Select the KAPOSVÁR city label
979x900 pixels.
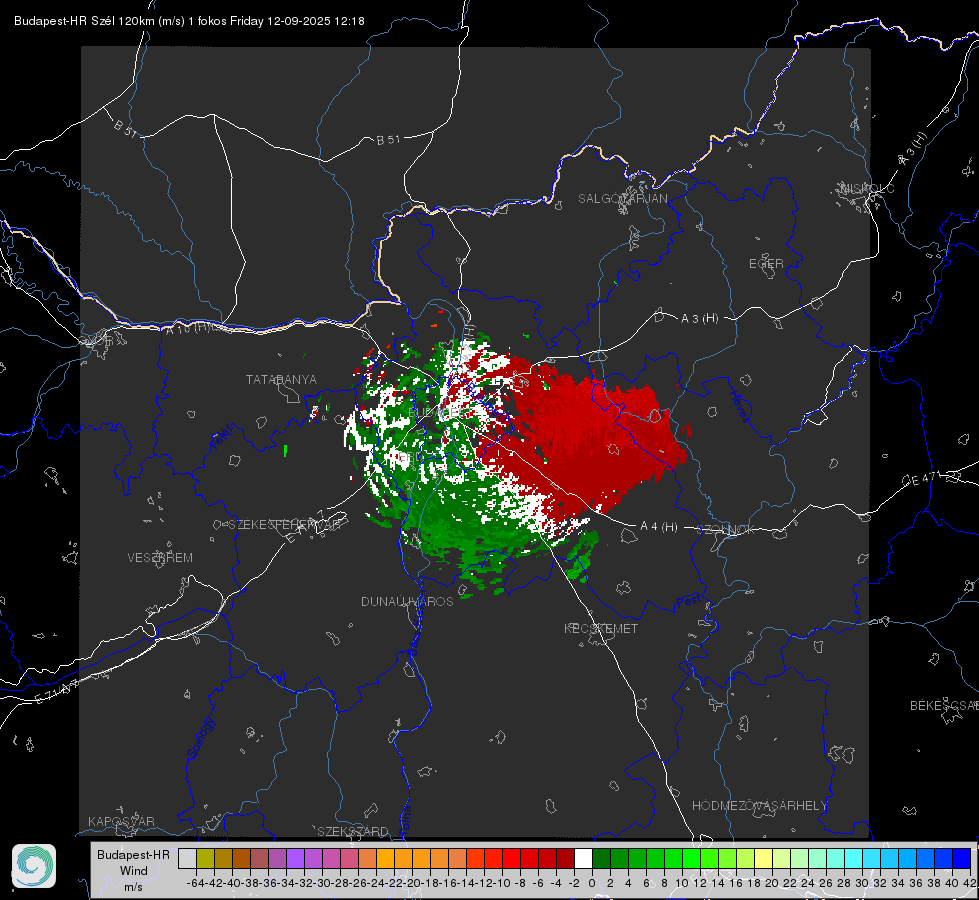[121, 821]
